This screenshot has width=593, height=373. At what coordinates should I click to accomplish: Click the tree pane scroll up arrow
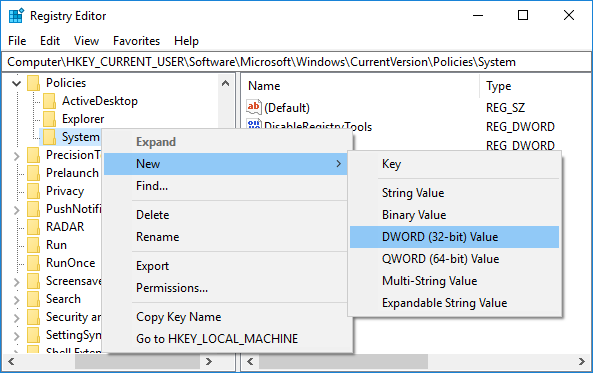click(x=225, y=83)
